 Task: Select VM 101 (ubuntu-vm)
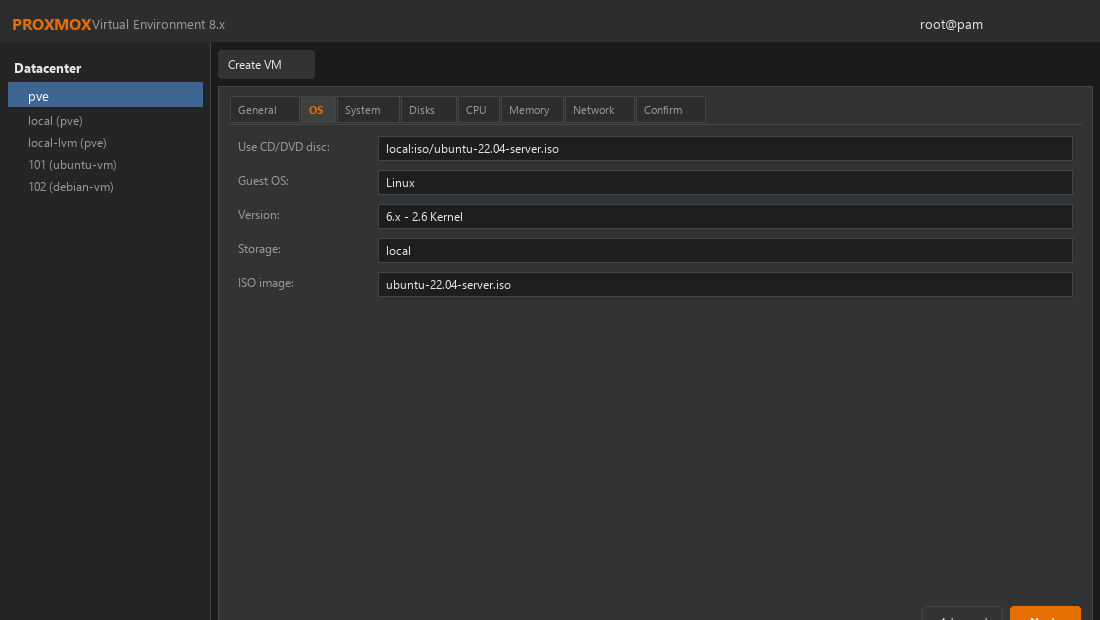72,165
